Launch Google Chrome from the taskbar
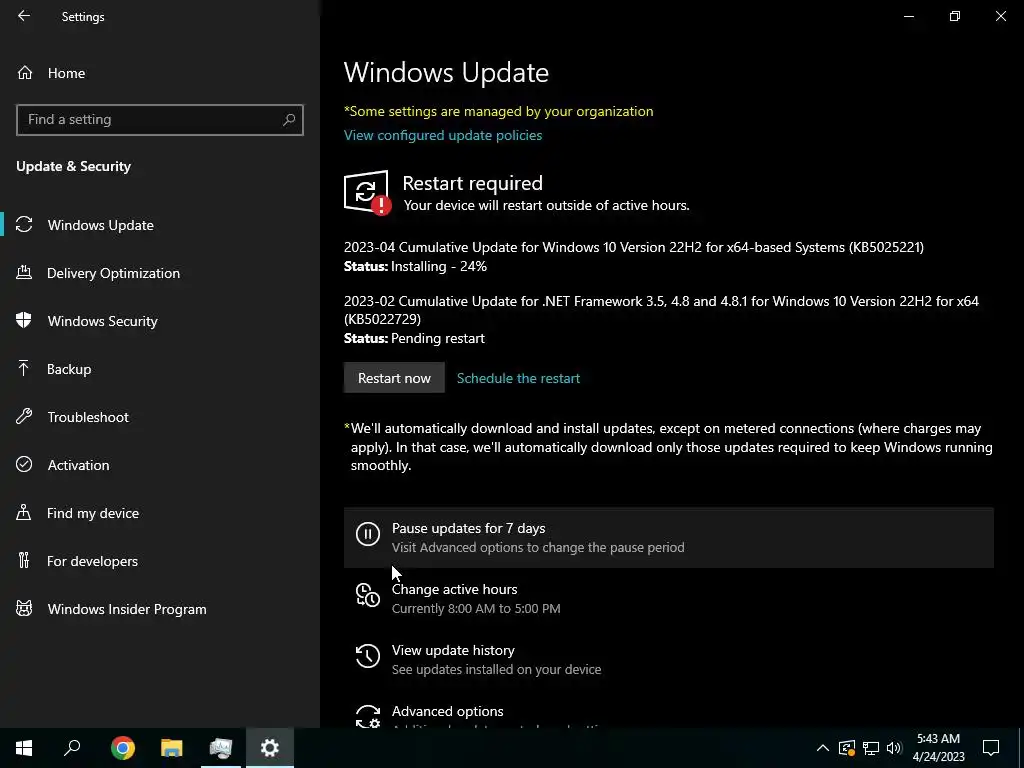Viewport: 1024px width, 768px height. tap(123, 748)
